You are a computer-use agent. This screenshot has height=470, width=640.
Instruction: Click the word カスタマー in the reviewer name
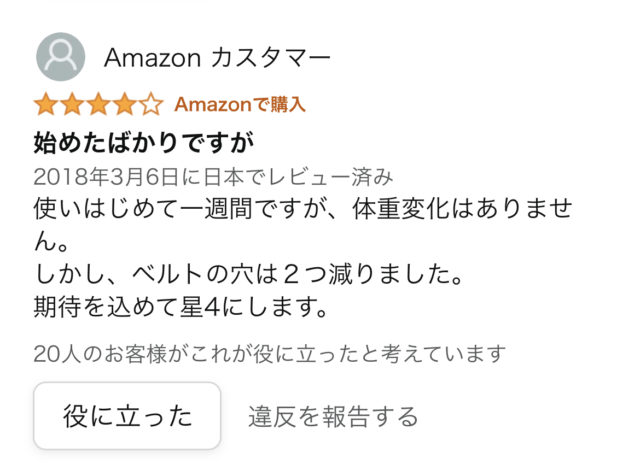click(x=271, y=58)
